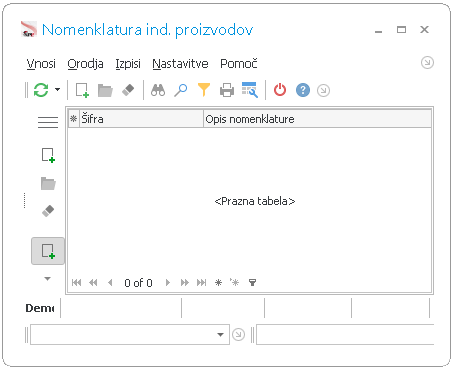This screenshot has width=453, height=369.
Task: Click the magnifying glass search icon
Action: (x=181, y=90)
